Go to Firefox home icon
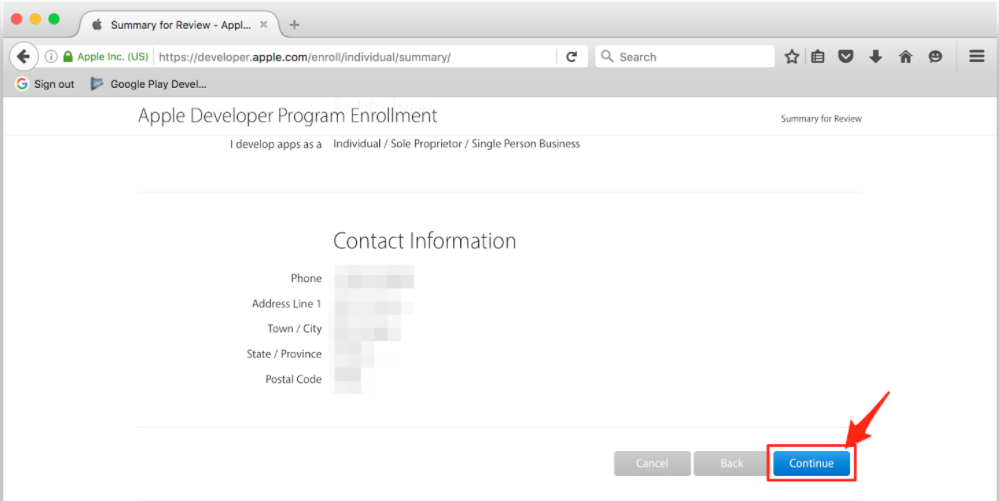The height and width of the screenshot is (501, 999). 905,57
